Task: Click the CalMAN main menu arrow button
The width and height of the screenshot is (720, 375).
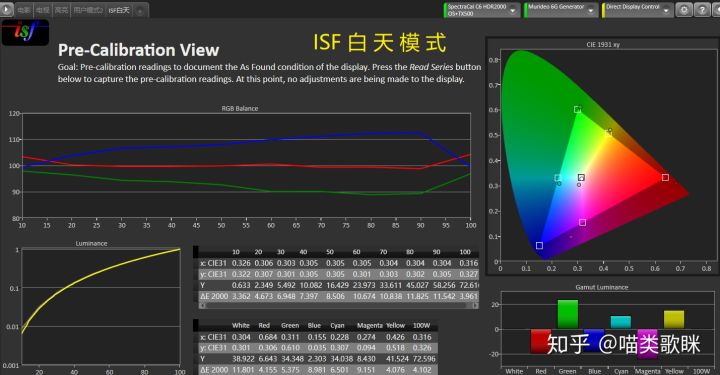Action: coord(6,9)
